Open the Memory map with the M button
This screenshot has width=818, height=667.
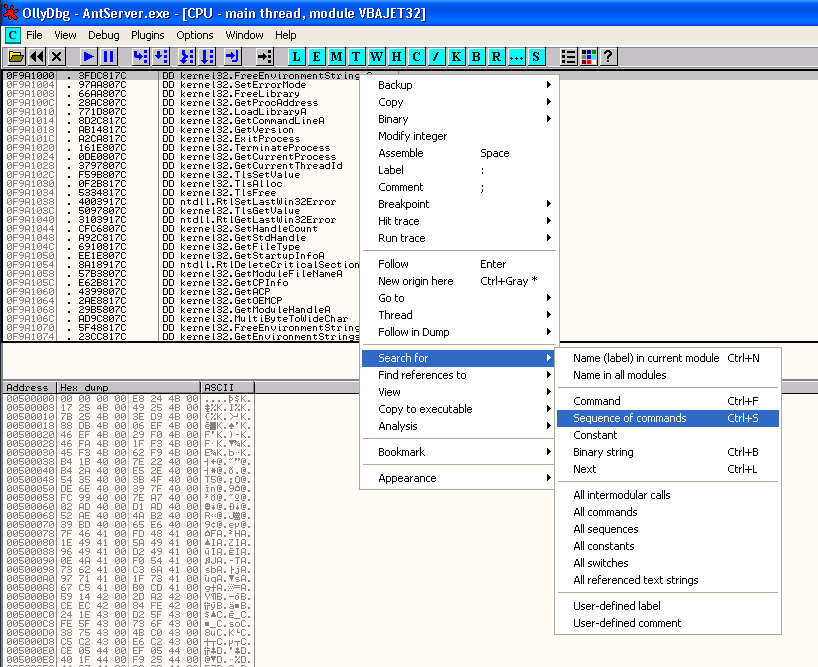point(336,56)
